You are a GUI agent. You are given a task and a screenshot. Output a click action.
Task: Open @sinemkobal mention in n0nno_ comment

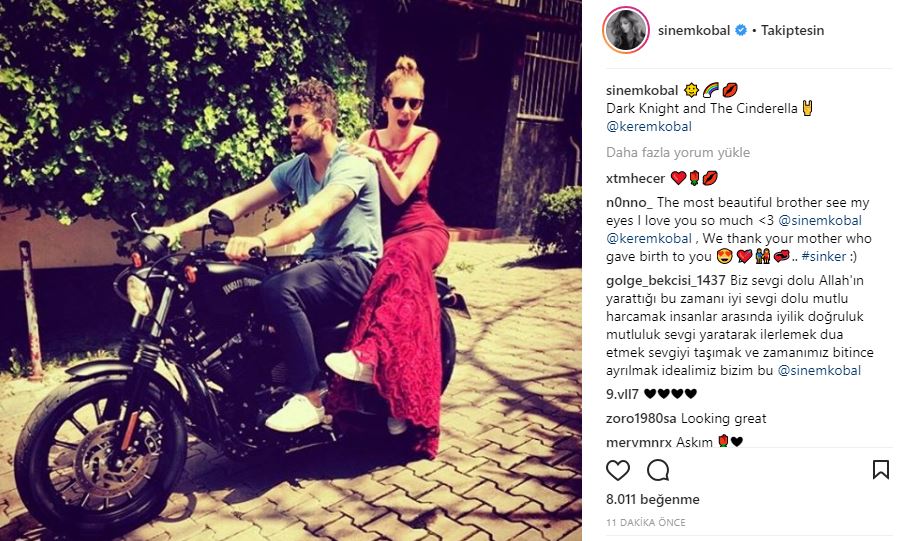(820, 220)
